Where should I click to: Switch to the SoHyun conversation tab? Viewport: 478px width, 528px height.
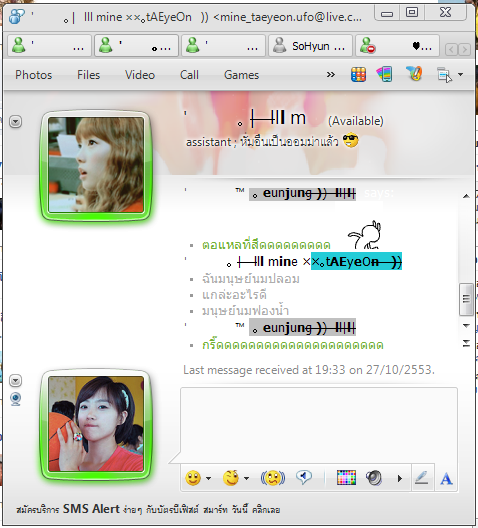click(x=310, y=45)
